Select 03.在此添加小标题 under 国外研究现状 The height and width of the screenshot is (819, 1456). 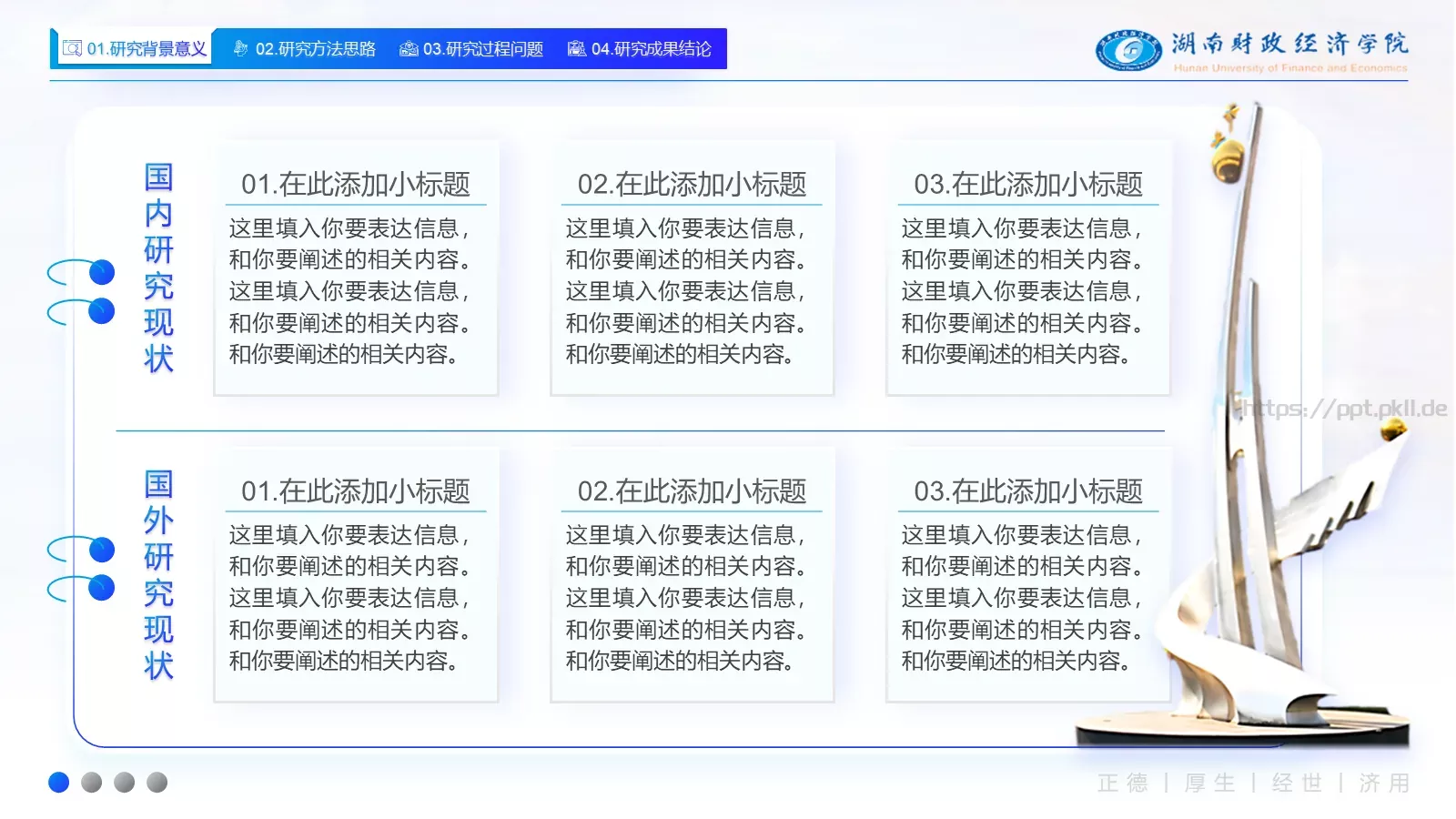1028,491
